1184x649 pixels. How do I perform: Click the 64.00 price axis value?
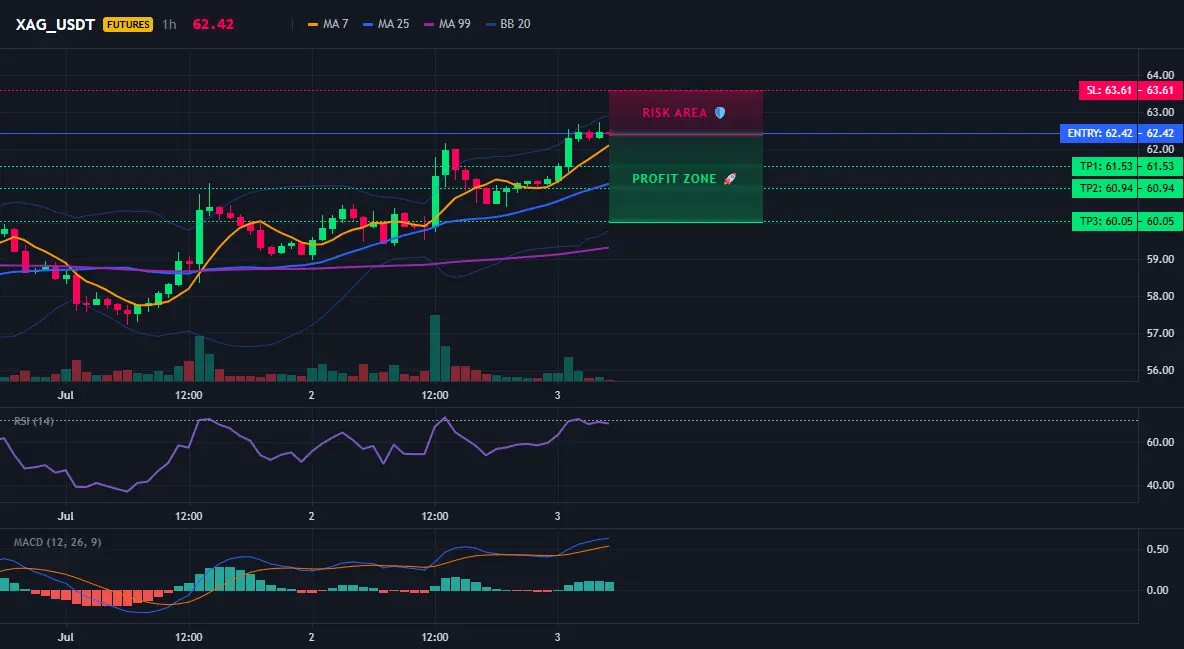(x=1160, y=76)
